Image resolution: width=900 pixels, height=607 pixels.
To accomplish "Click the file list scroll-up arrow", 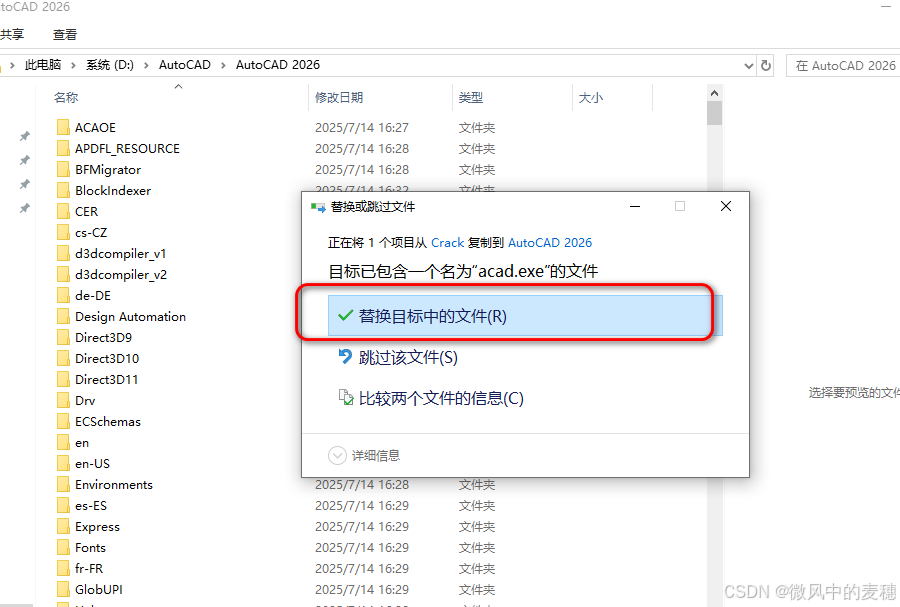I will (x=715, y=93).
